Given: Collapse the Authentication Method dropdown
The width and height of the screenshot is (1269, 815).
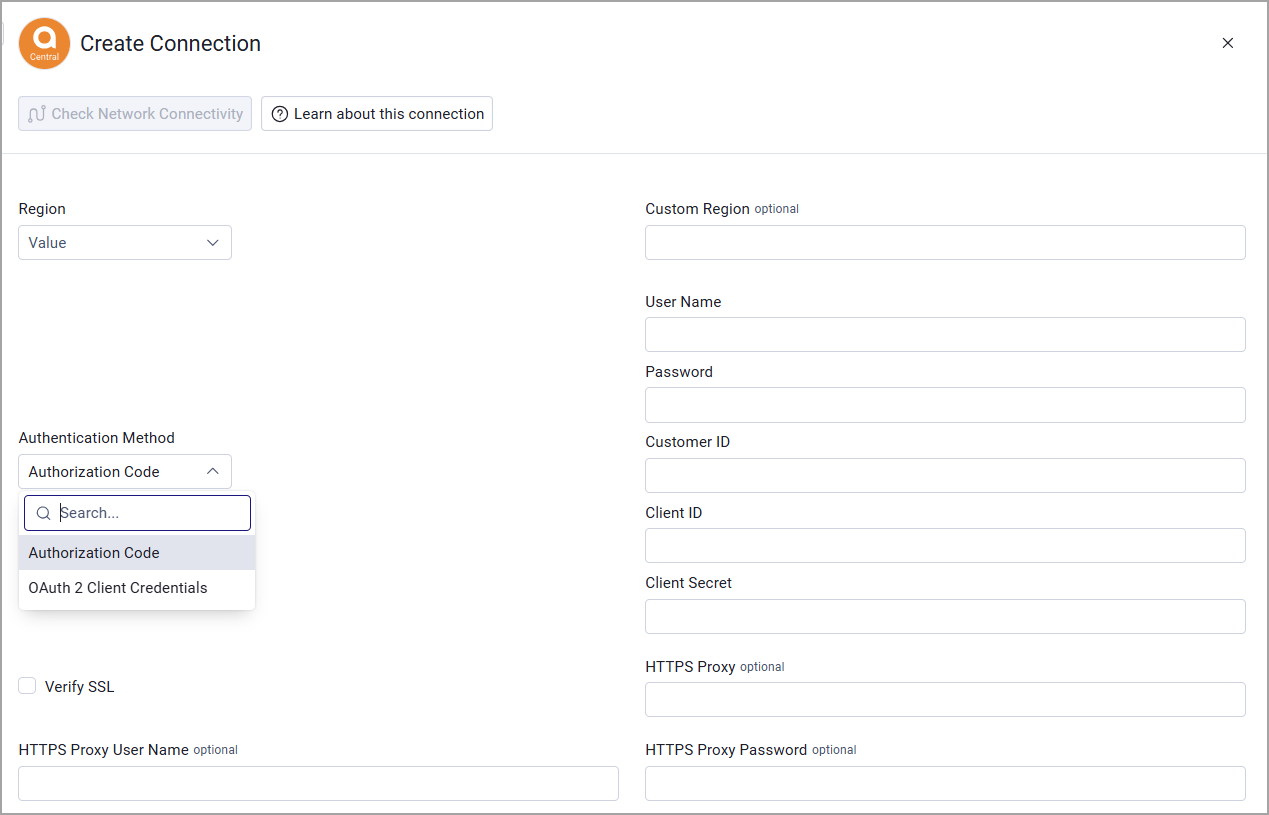Looking at the screenshot, I should [125, 472].
